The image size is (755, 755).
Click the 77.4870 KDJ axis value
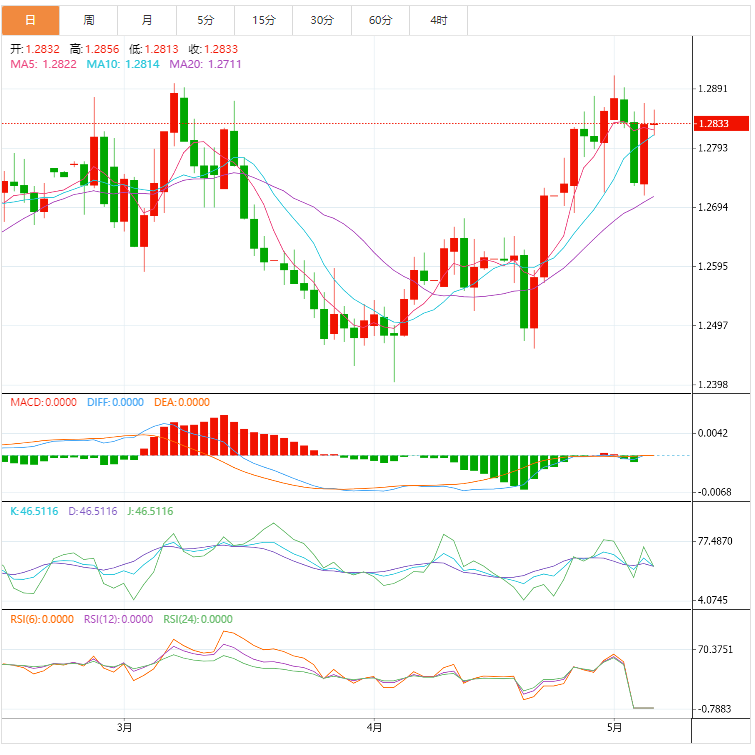(x=715, y=541)
